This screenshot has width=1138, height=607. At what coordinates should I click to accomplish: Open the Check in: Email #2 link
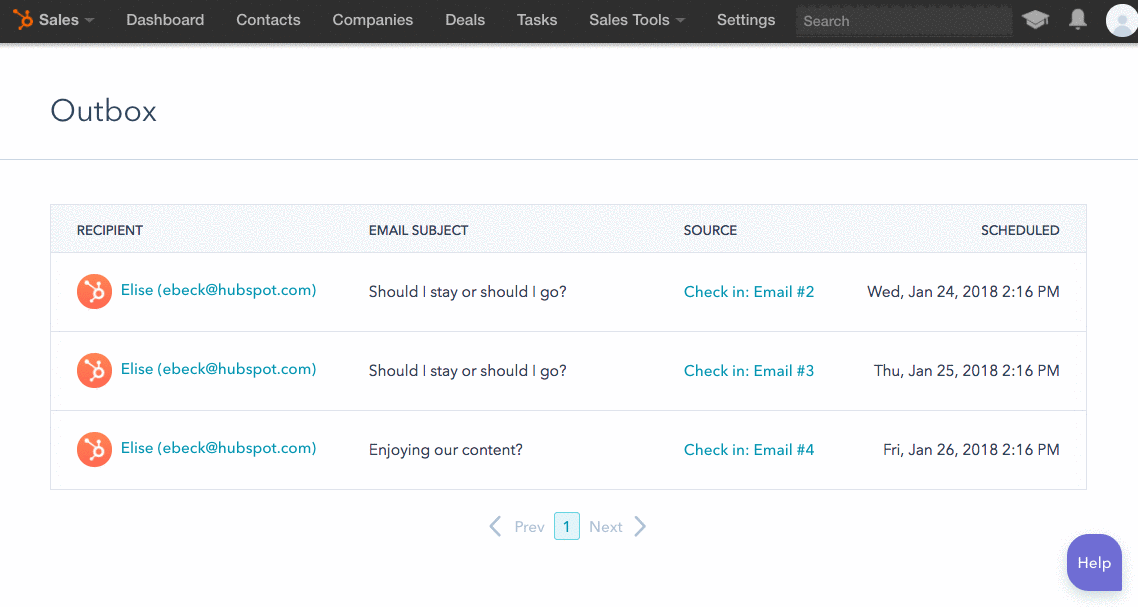pos(748,292)
